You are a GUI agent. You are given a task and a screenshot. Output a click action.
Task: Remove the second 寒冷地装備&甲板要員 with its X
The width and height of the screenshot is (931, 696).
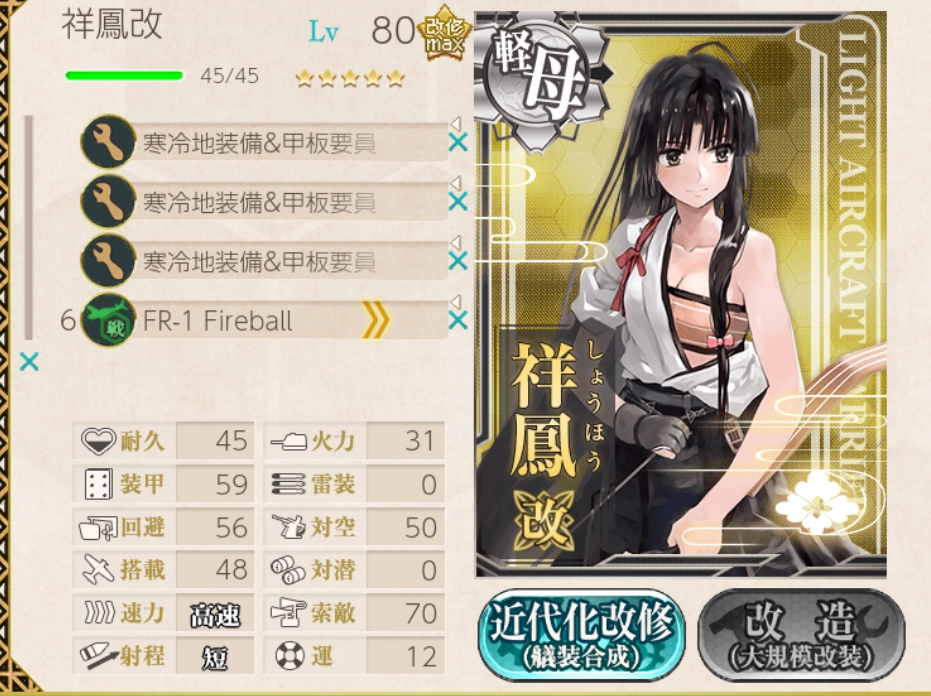tap(458, 202)
